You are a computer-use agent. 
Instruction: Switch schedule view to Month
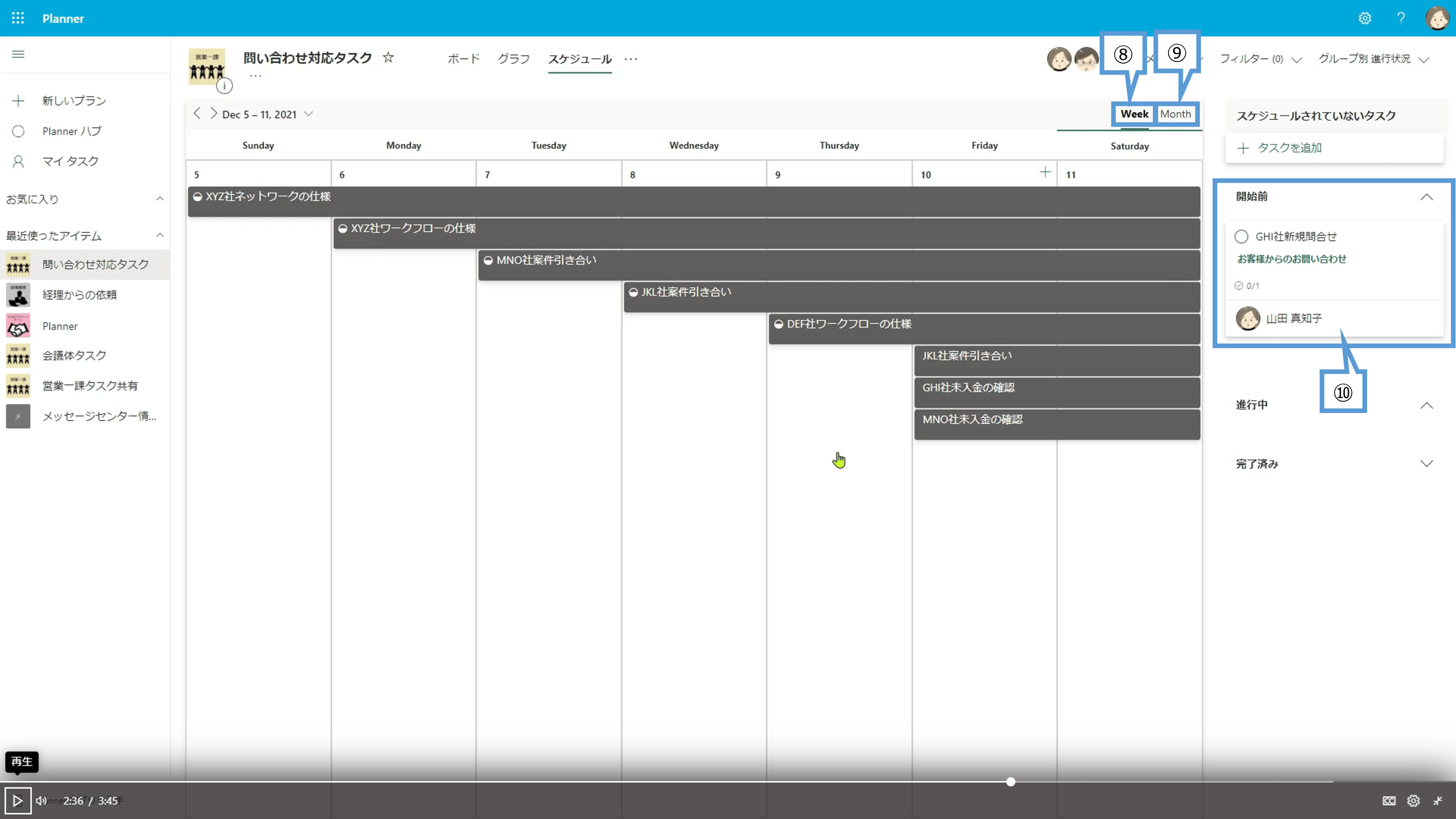pos(1176,113)
